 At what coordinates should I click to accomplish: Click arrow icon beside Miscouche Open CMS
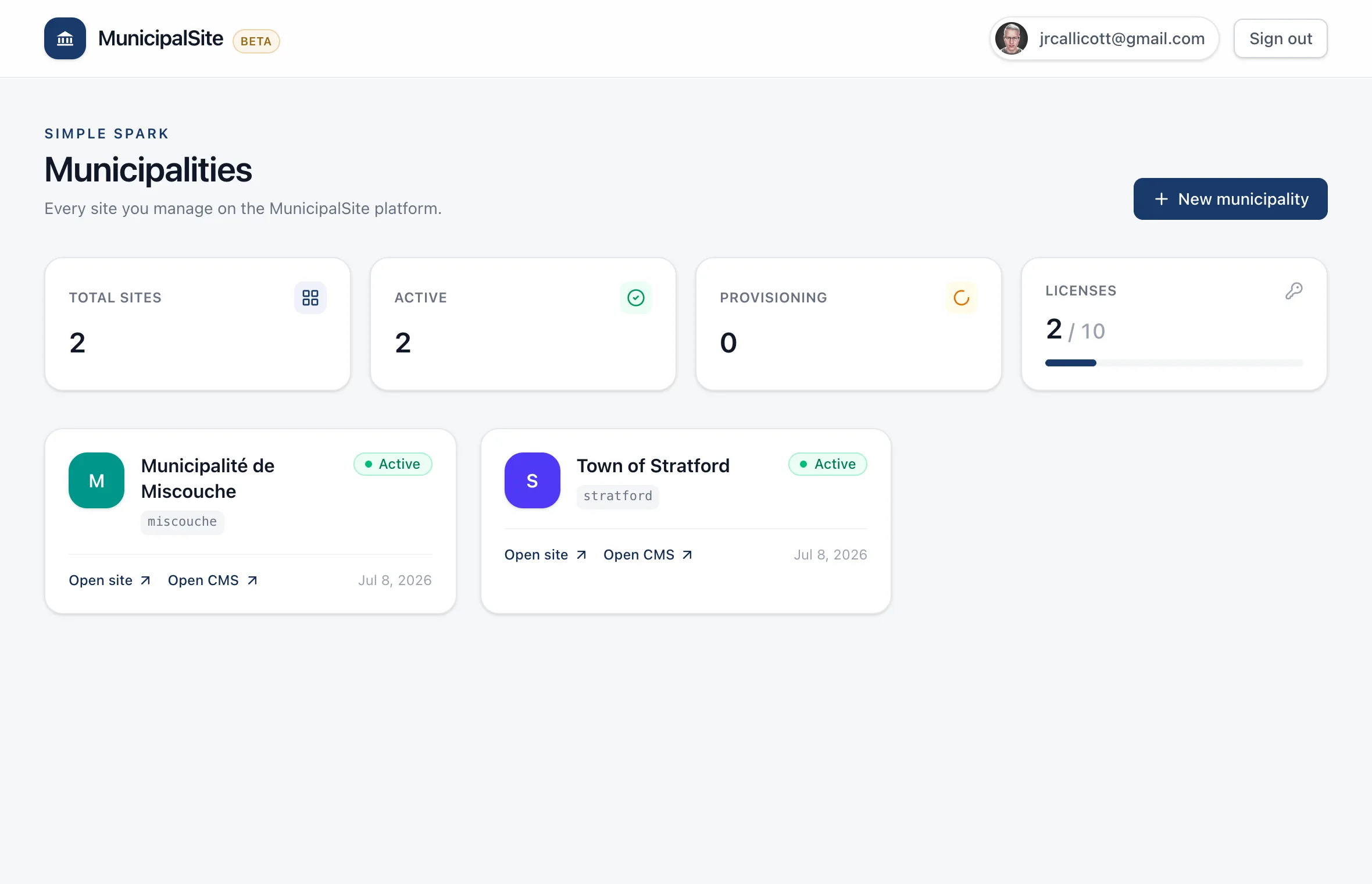coord(252,580)
